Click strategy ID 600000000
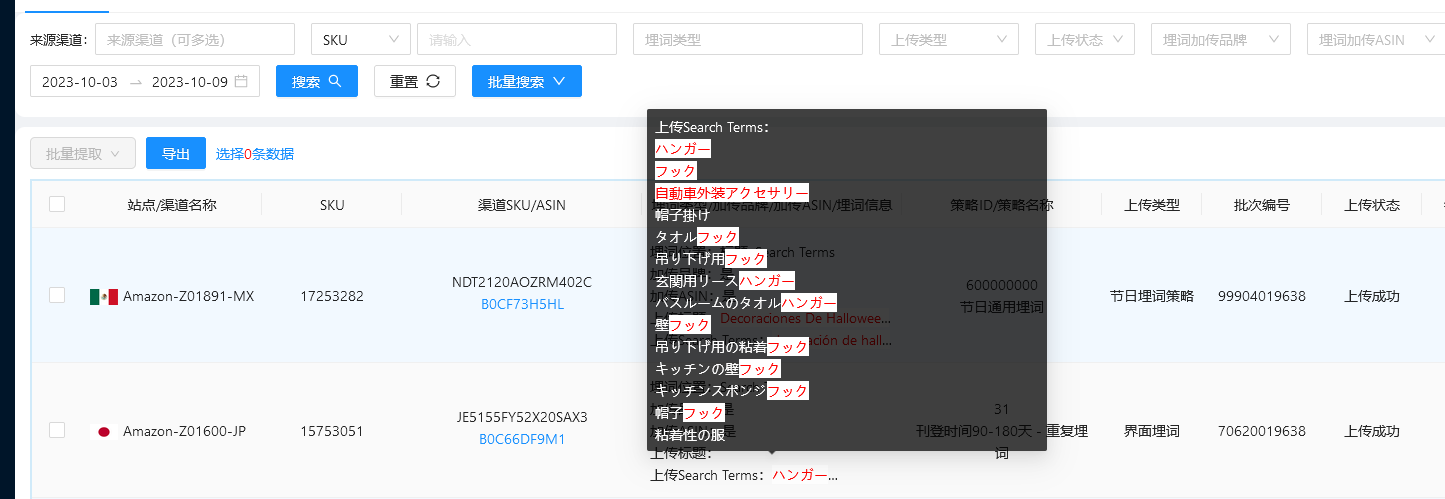The height and width of the screenshot is (499, 1445). [x=1001, y=285]
